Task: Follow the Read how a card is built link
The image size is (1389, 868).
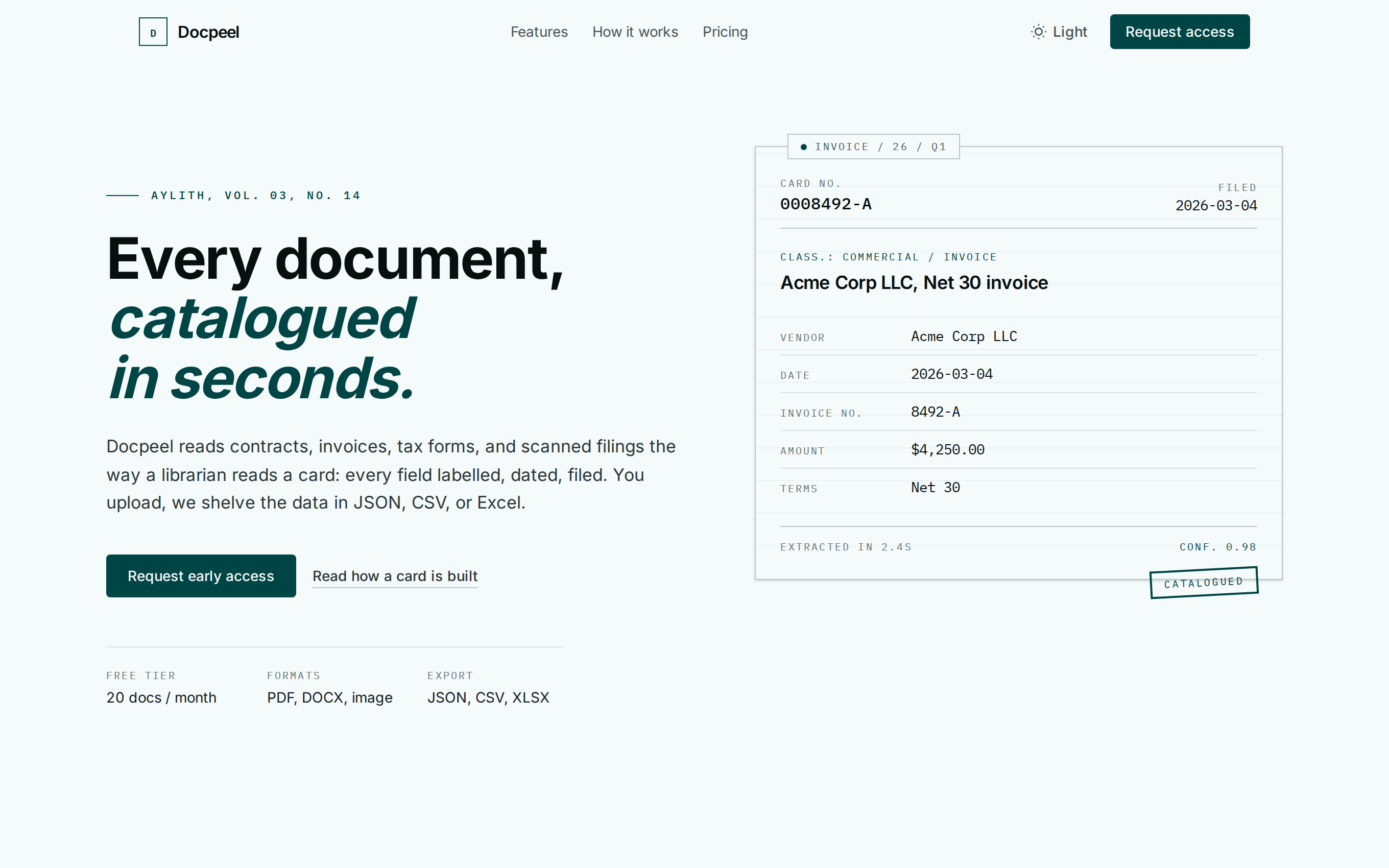Action: coord(395,576)
